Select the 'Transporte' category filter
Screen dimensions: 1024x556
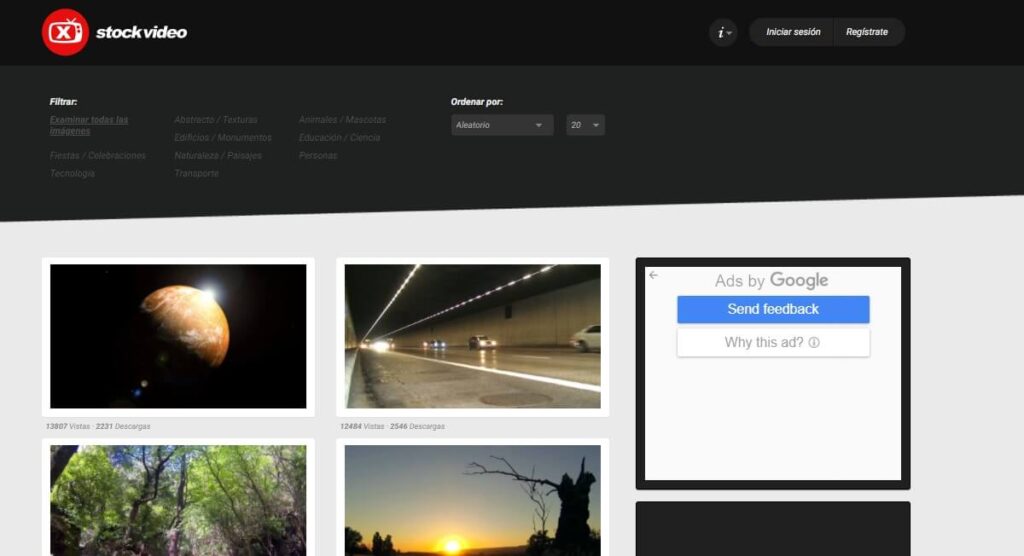tap(196, 174)
